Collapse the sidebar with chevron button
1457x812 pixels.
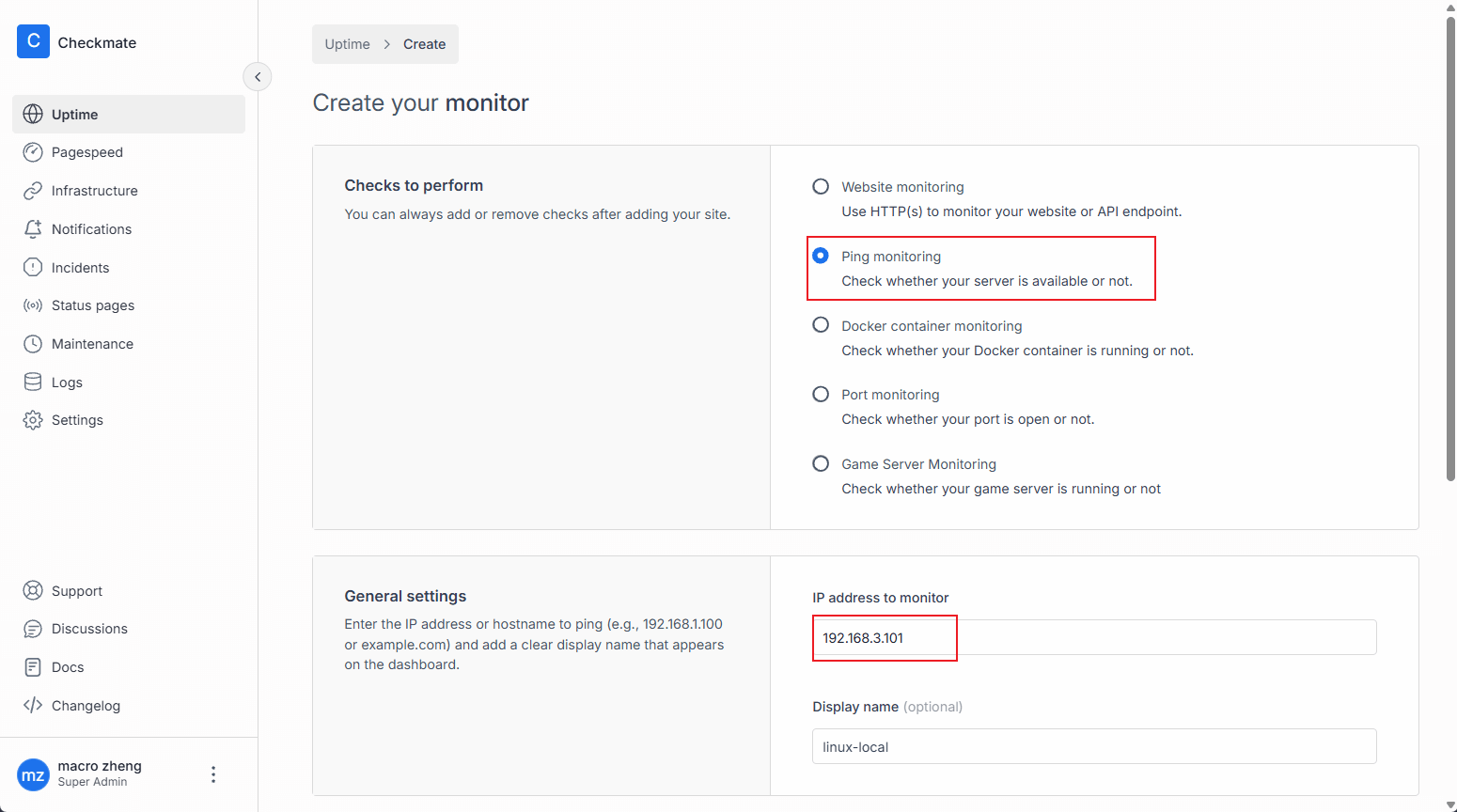click(258, 77)
